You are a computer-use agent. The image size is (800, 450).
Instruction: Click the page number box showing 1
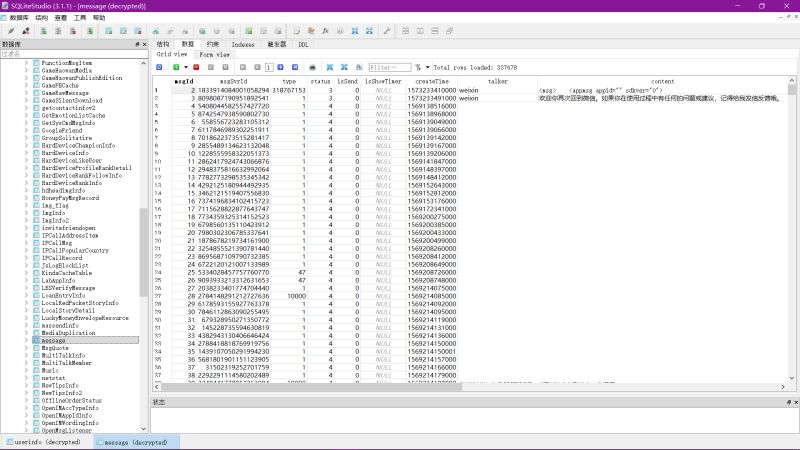pyautogui.click(x=269, y=67)
